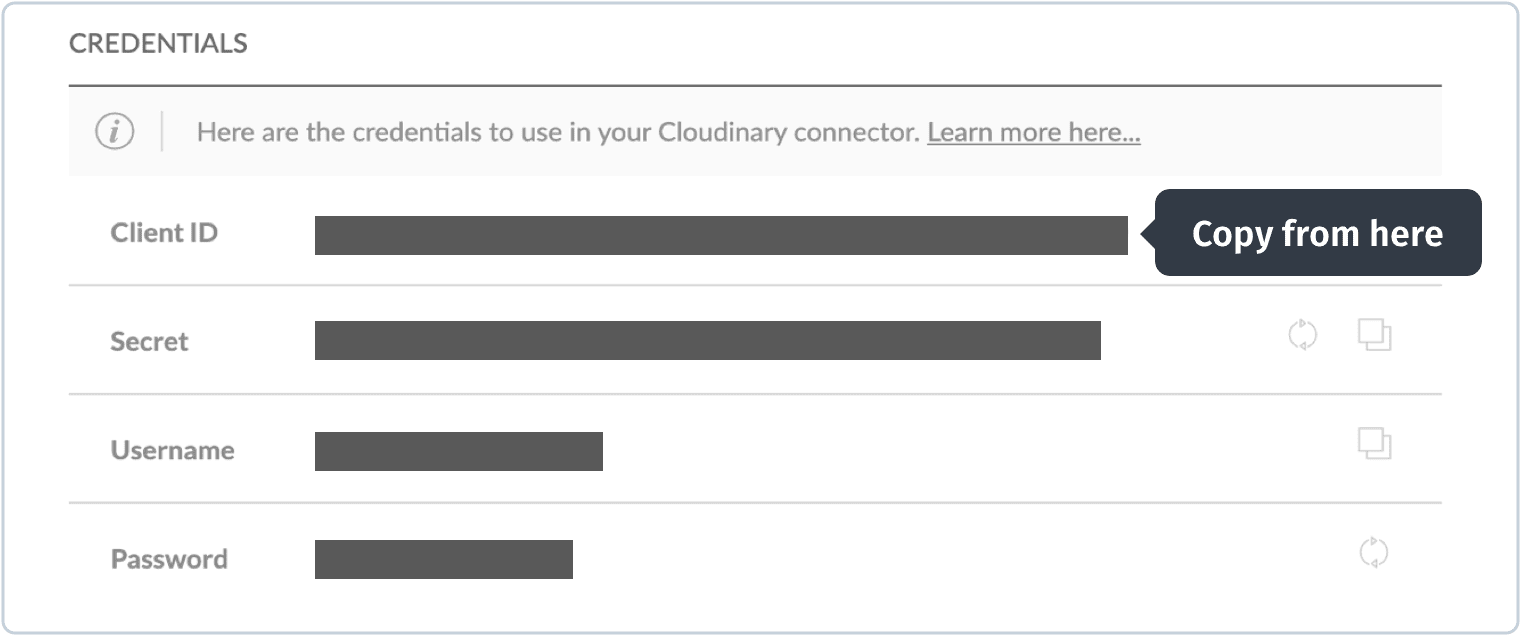Click the CREDENTIALS section heading
The width and height of the screenshot is (1521, 636).
pyautogui.click(x=158, y=44)
